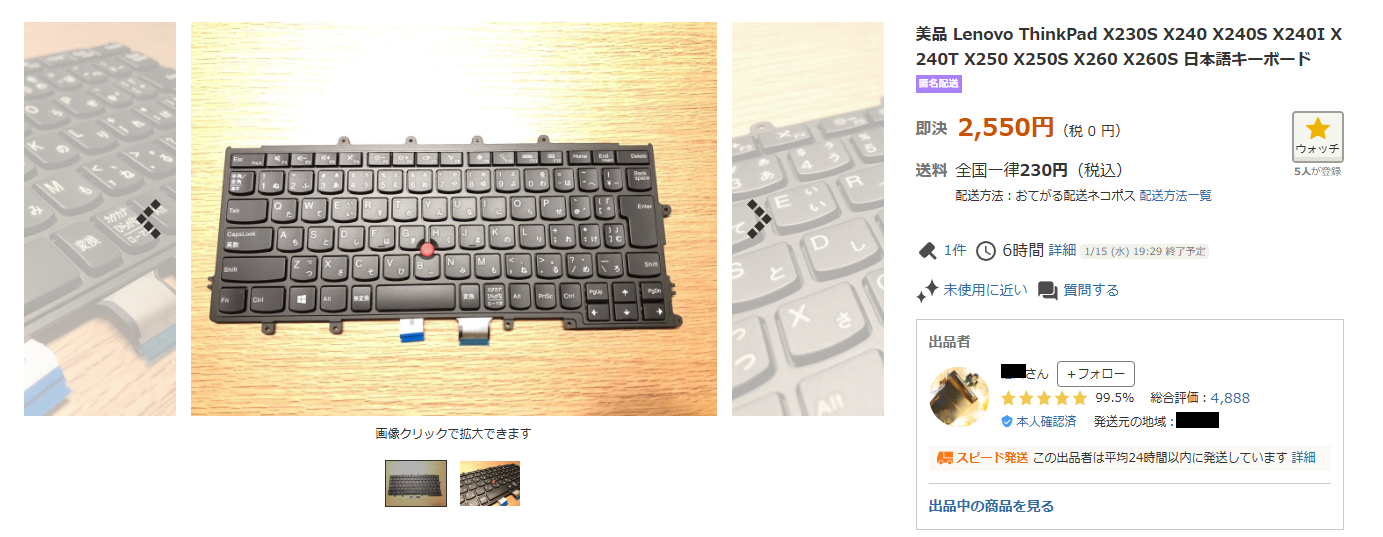The height and width of the screenshot is (537, 1383).
Task: Click the 質問する link
Action: click(1091, 290)
